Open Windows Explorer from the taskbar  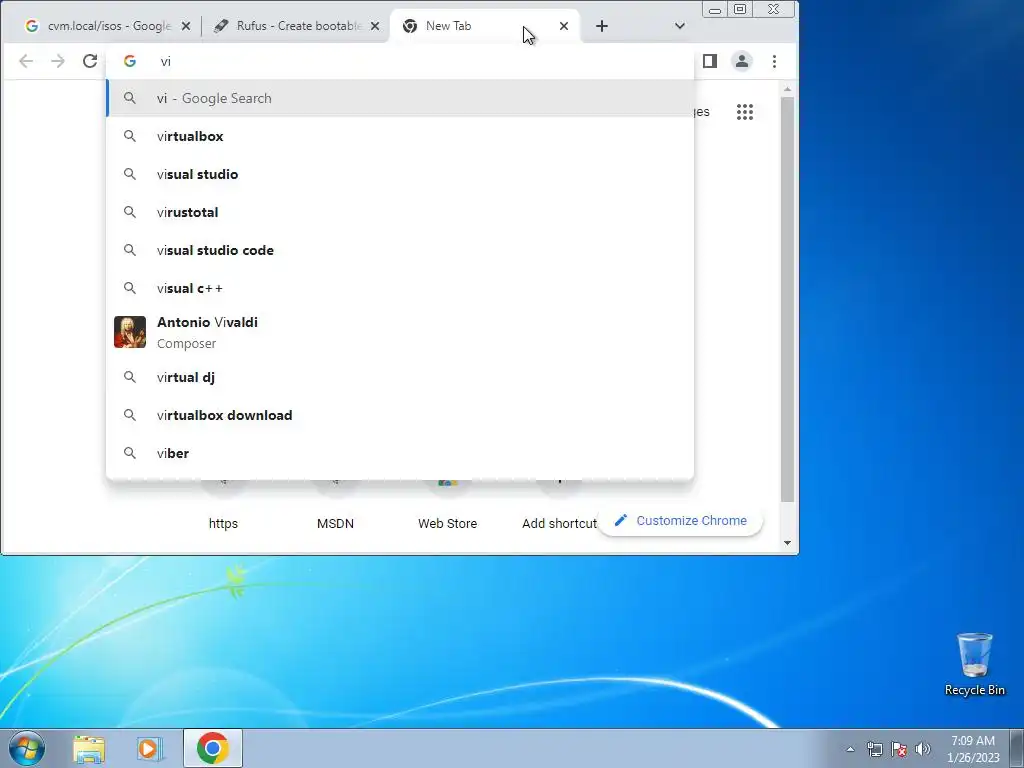tap(89, 749)
